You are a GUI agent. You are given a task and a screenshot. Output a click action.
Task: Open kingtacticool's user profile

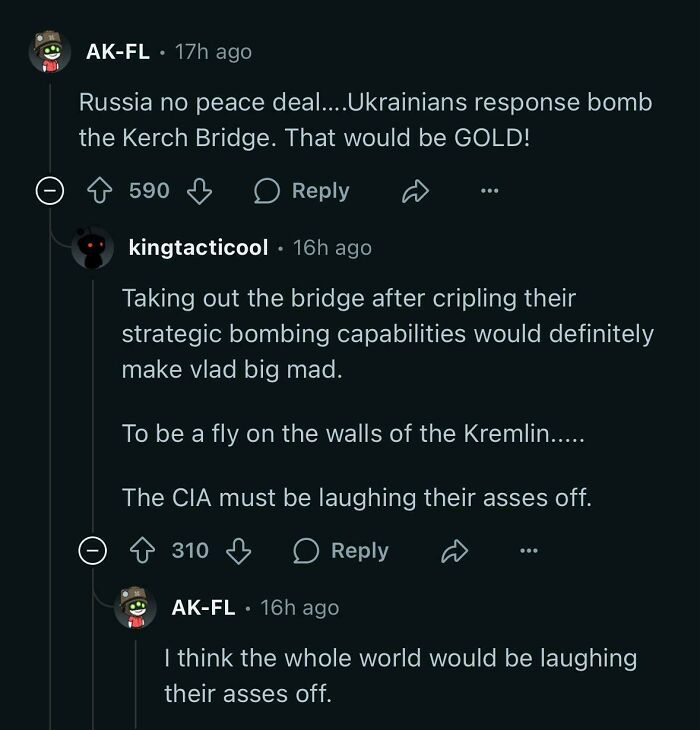198,247
